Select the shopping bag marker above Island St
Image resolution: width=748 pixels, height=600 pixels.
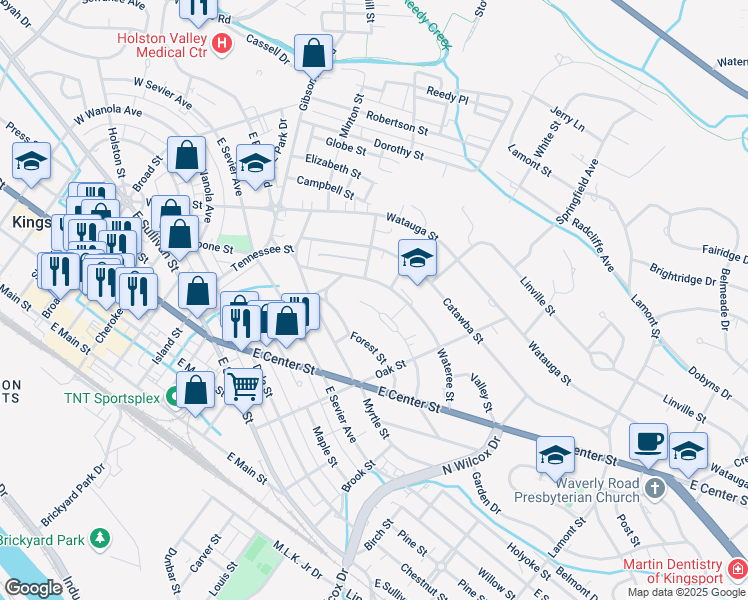coord(197,293)
